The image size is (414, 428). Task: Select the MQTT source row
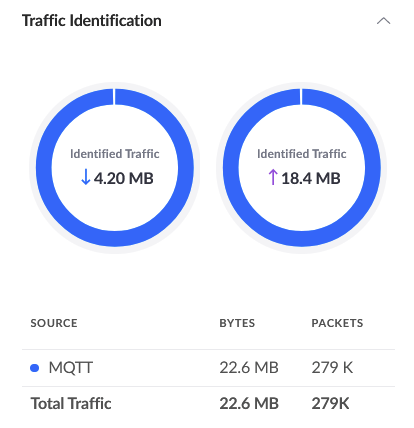tap(208, 368)
